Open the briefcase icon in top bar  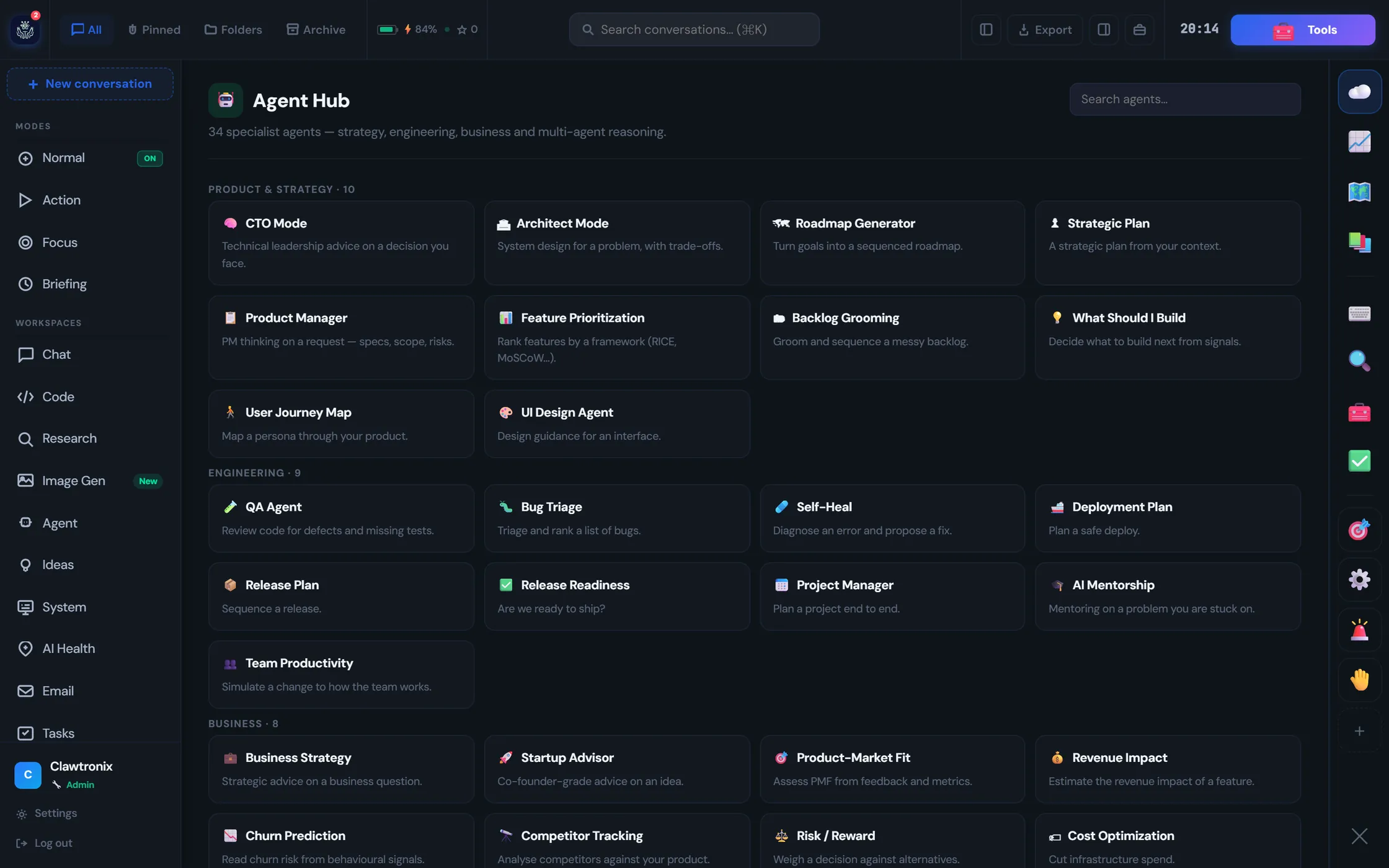(x=1139, y=29)
